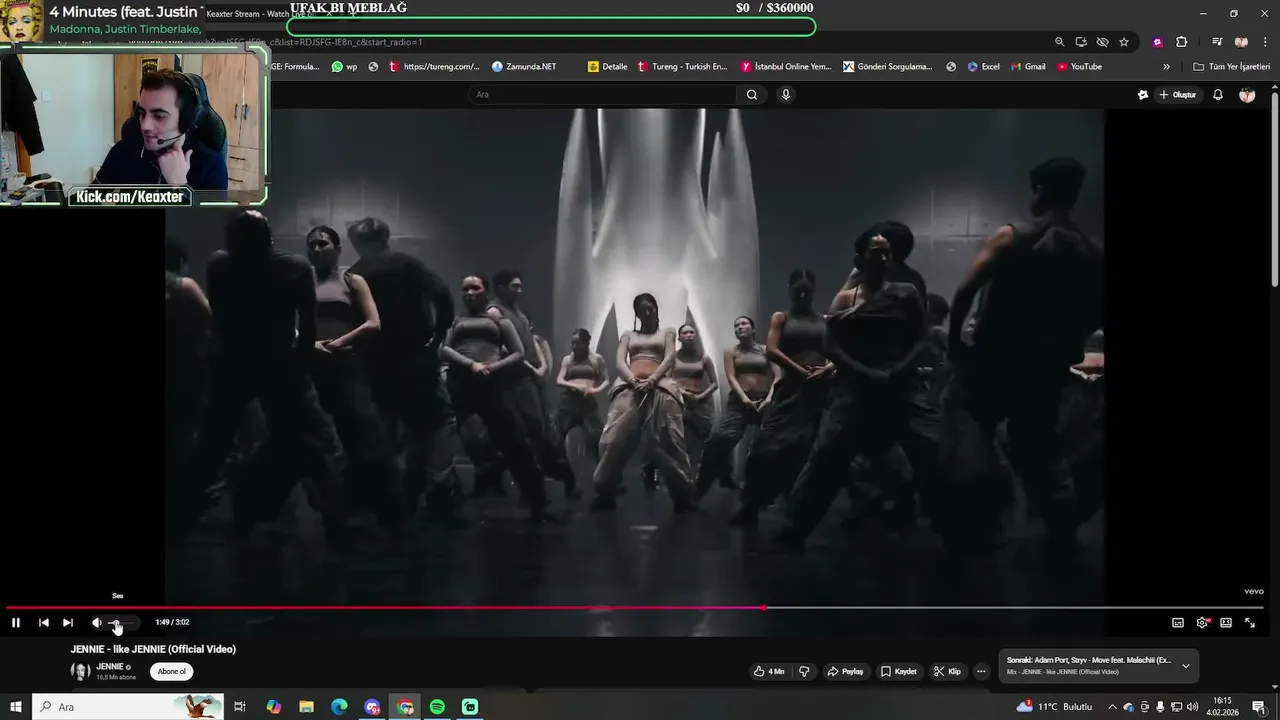Open the three-dot more actions menu
Image resolution: width=1280 pixels, height=720 pixels.
pyautogui.click(x=981, y=671)
